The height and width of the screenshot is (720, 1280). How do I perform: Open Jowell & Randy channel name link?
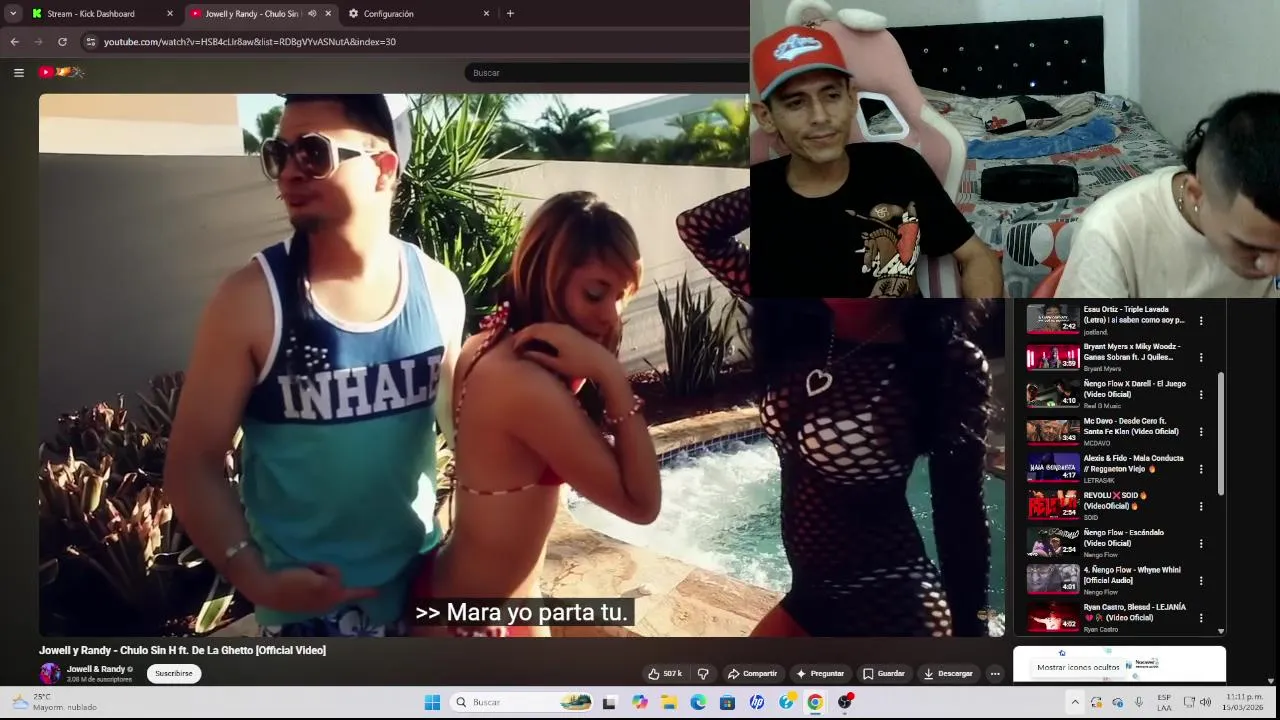click(x=96, y=669)
